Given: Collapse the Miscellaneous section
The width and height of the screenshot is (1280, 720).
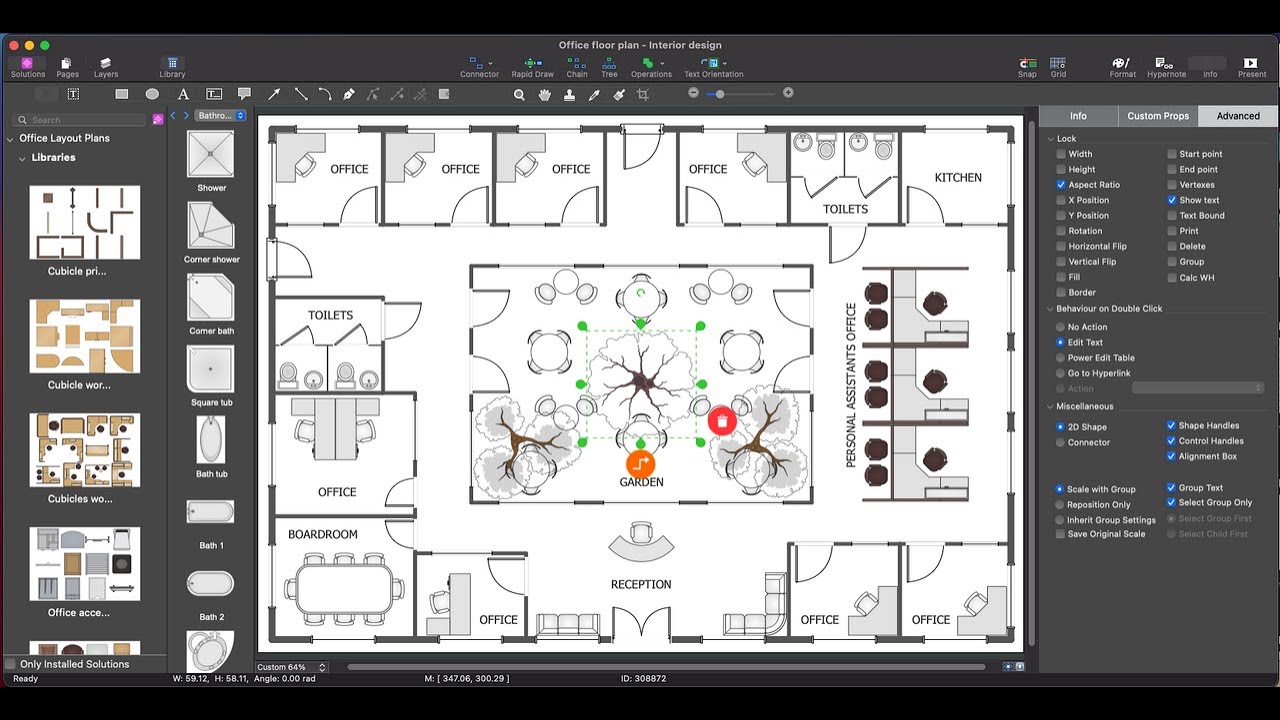Looking at the screenshot, I should [x=1050, y=406].
